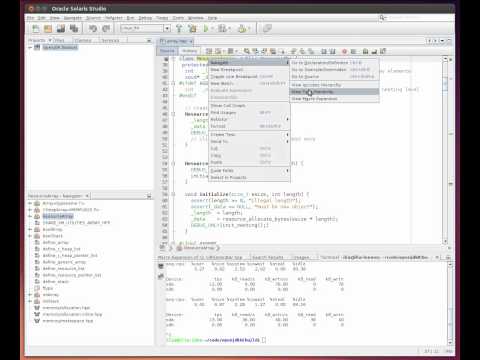480x360 pixels.
Task: Open the Debug Project dropdown arrow
Action: (229, 29)
